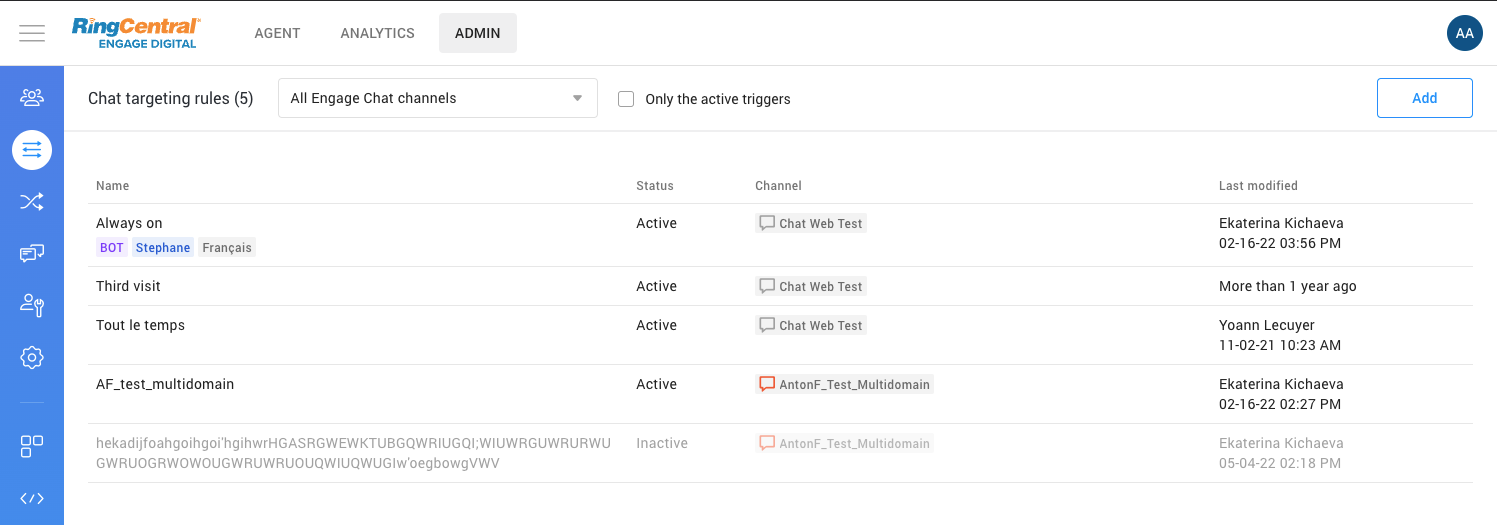Screen dimensions: 1497x525
Task: Click chat bubble icon in Third visit row
Action: [x=767, y=286]
